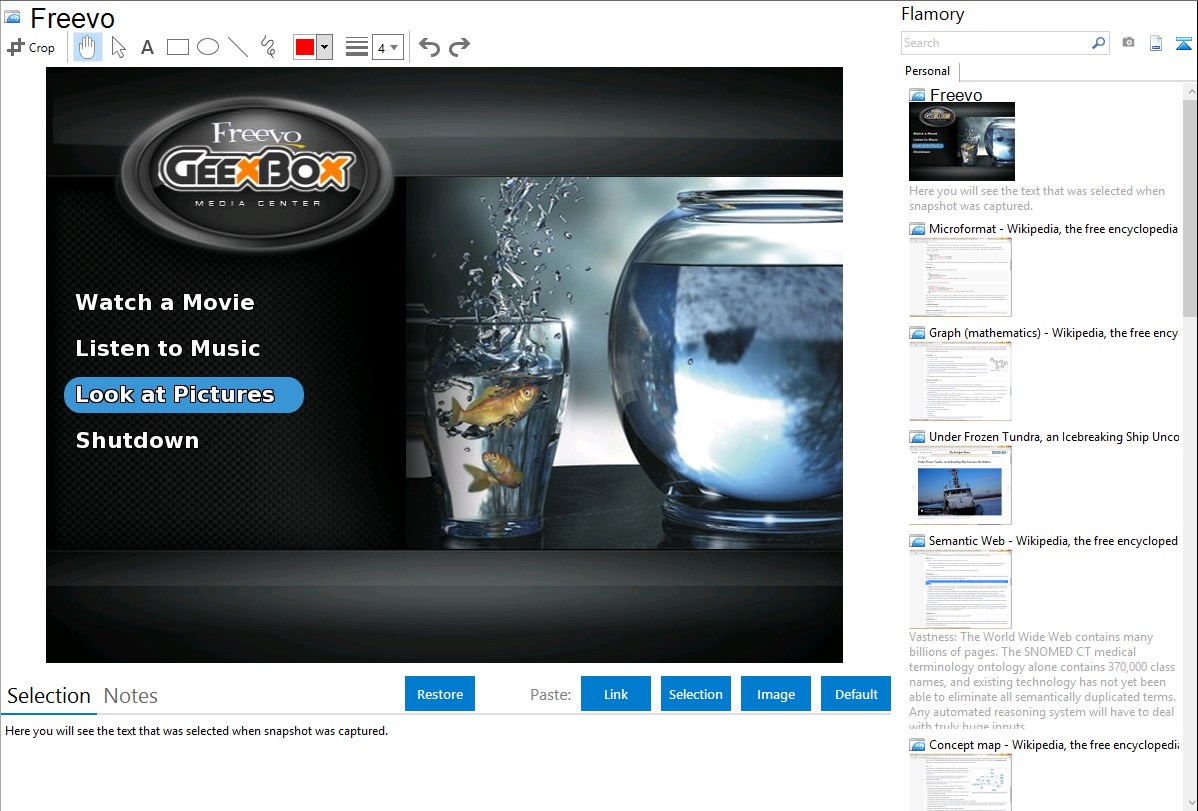Click the 'Vastness: The World Wide Web' description text
This screenshot has width=1198, height=811.
pos(1042,681)
